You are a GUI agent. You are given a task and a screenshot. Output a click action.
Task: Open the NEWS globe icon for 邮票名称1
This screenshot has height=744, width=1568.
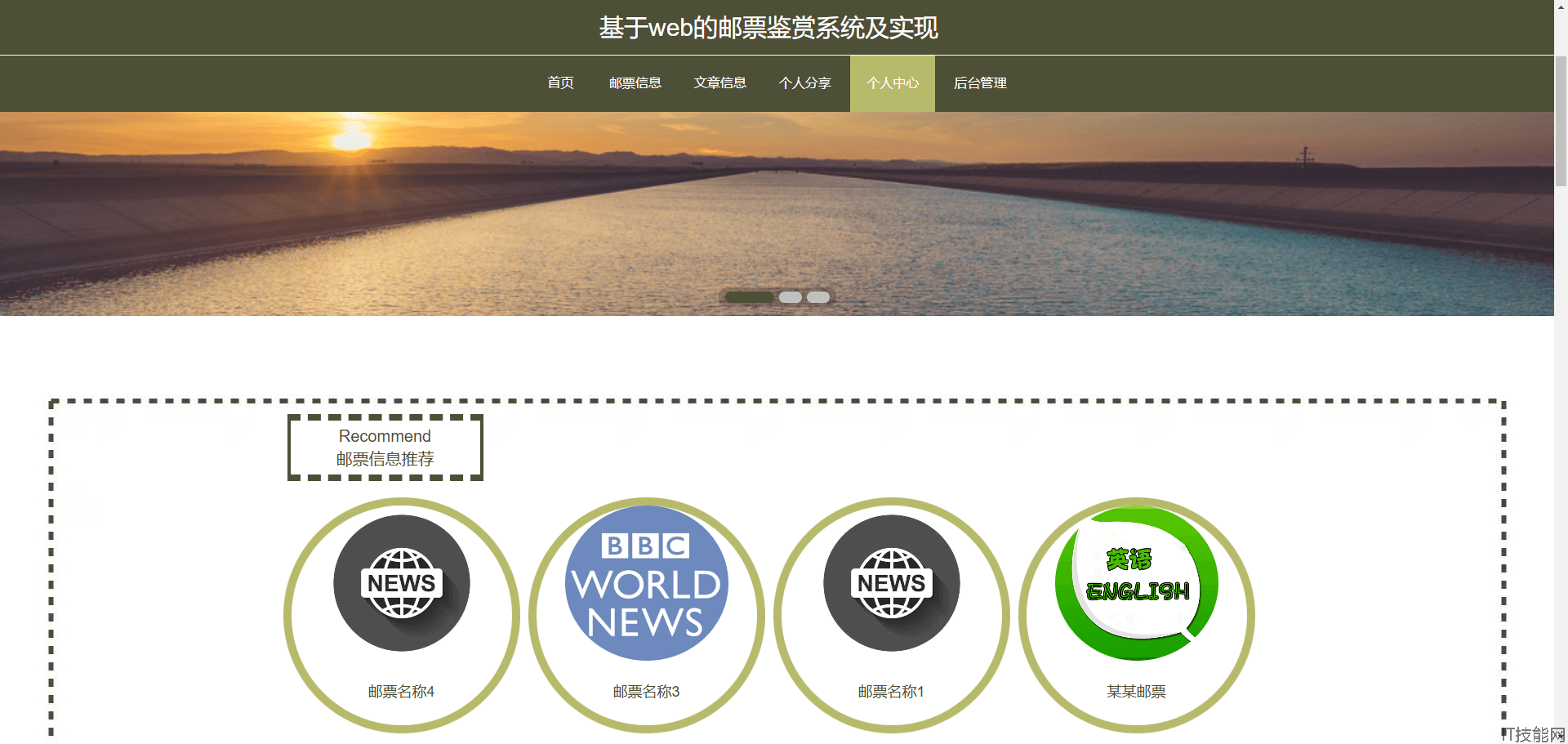[892, 583]
